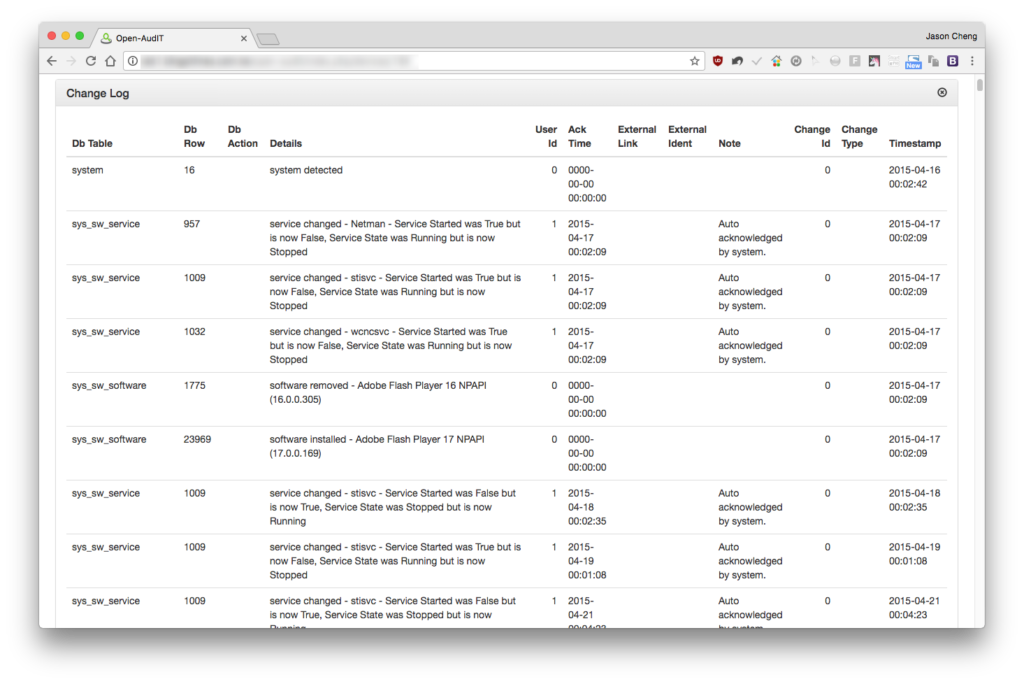1024x684 pixels.
Task: Click the page vertical scrollbar thumb
Action: (980, 85)
